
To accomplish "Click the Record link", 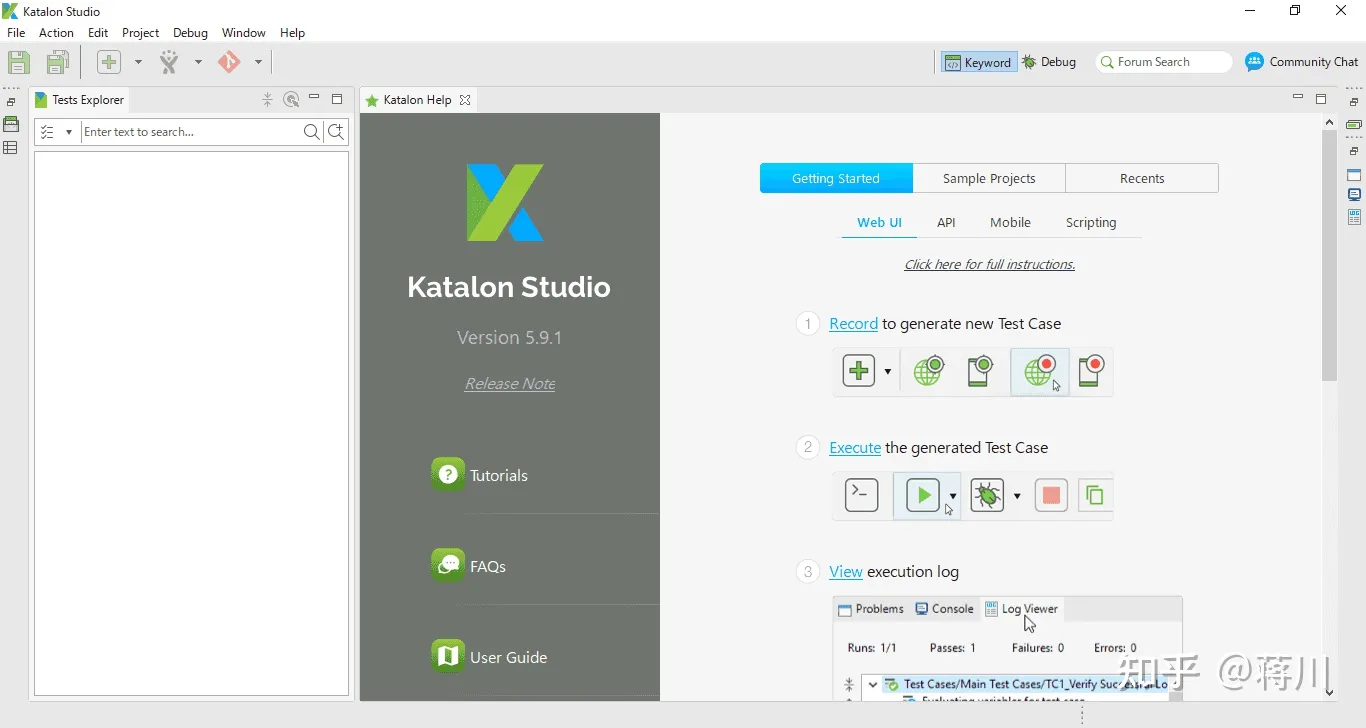I will click(854, 324).
